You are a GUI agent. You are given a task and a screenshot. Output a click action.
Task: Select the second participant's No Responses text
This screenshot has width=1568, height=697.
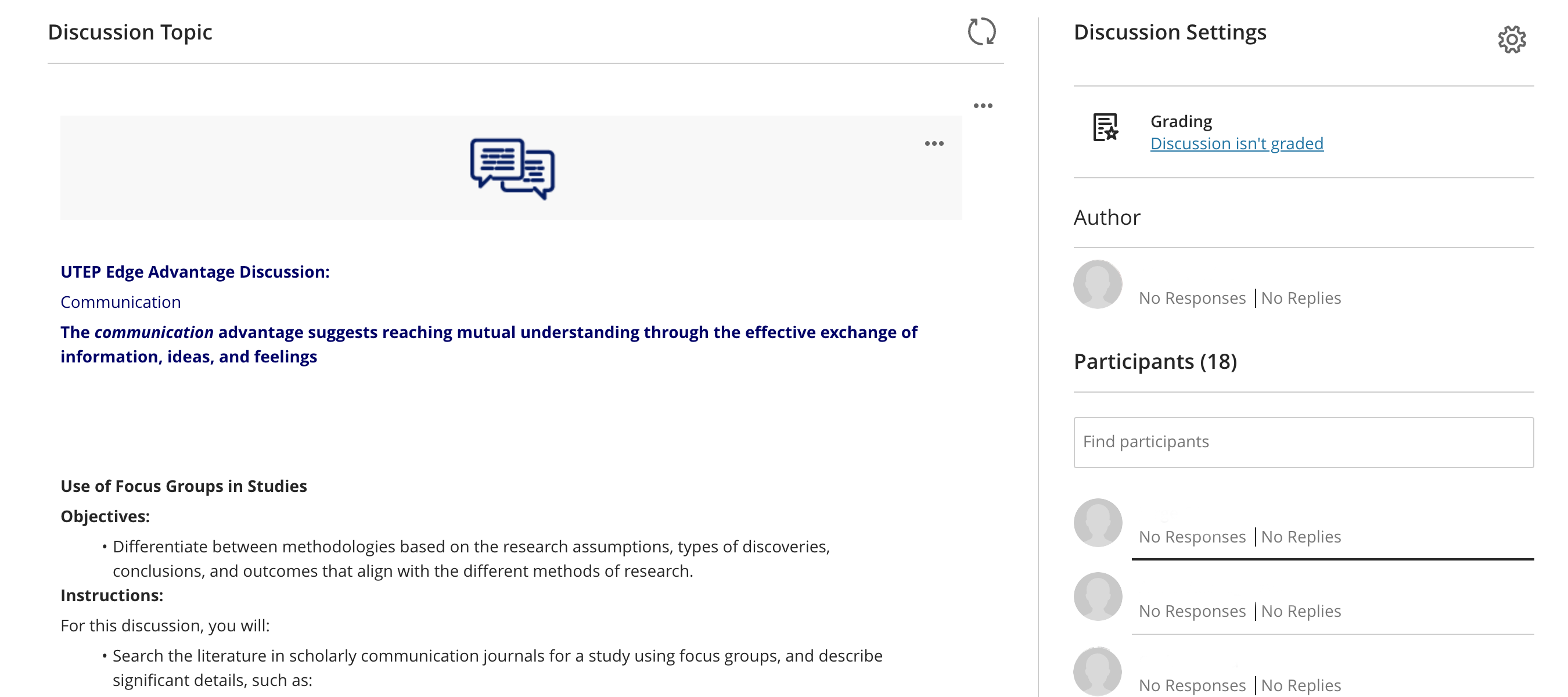tap(1192, 611)
